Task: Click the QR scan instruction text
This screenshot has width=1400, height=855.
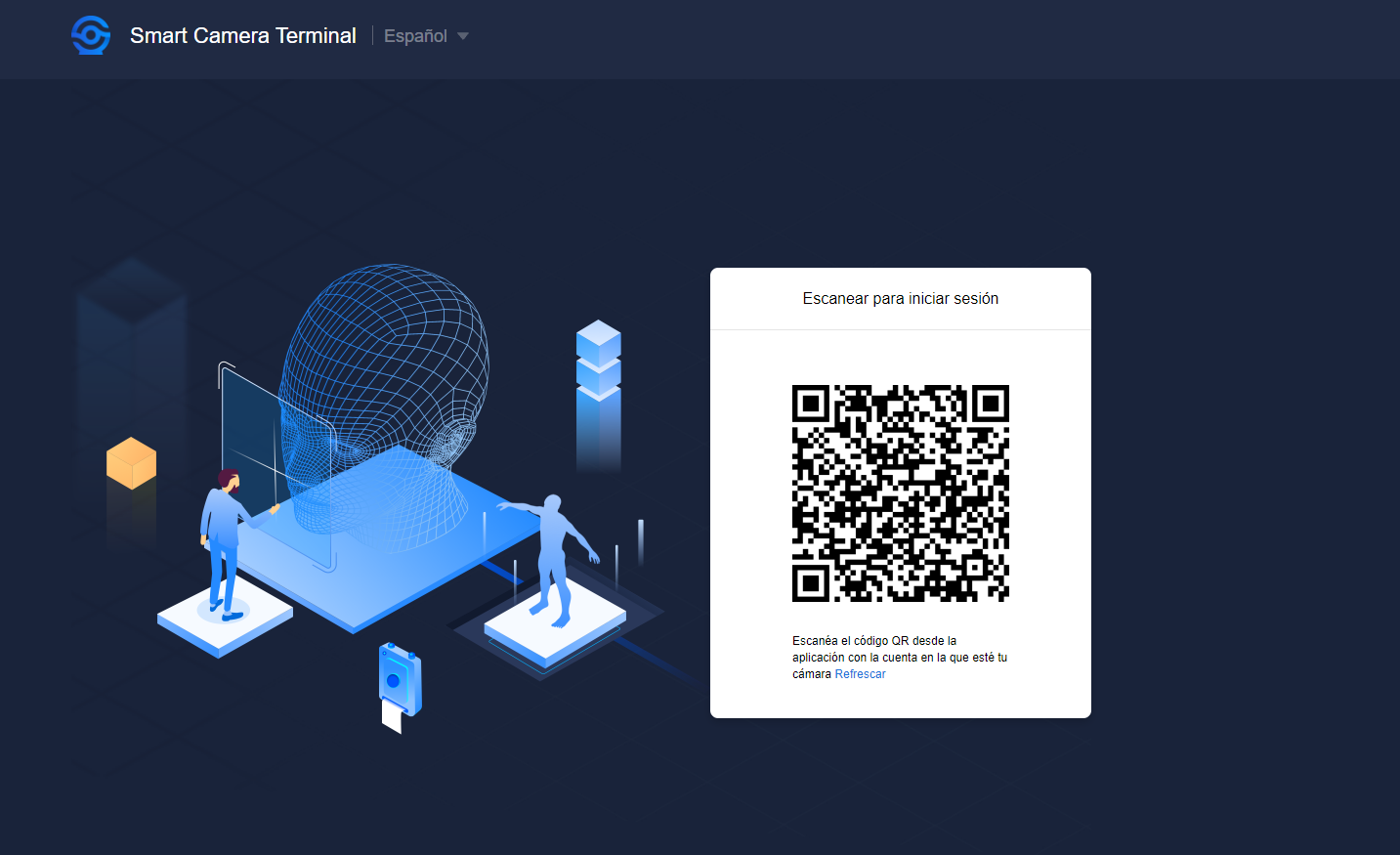Action: [x=900, y=658]
